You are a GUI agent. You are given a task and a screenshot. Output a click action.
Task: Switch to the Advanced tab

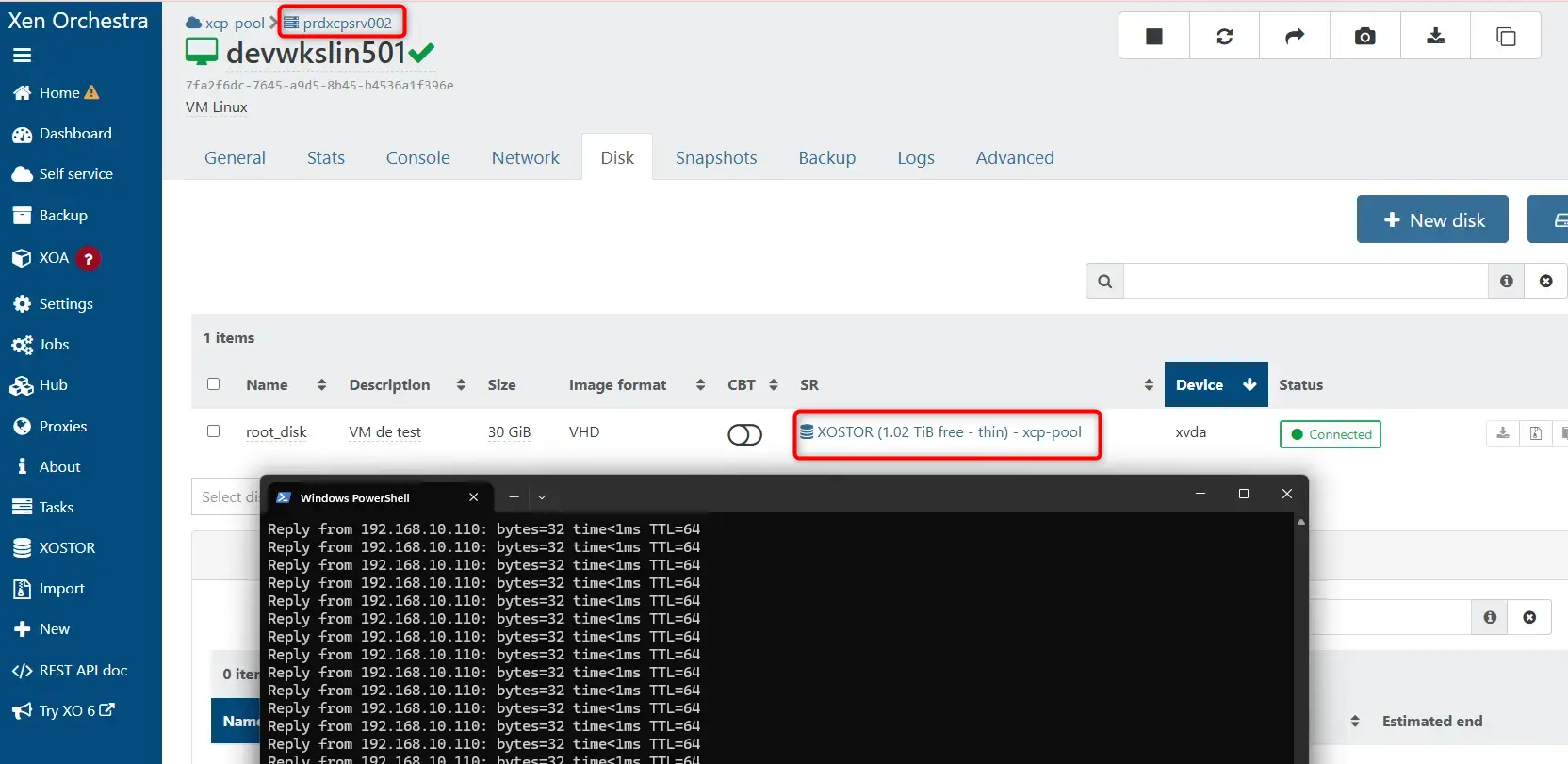pos(1015,158)
